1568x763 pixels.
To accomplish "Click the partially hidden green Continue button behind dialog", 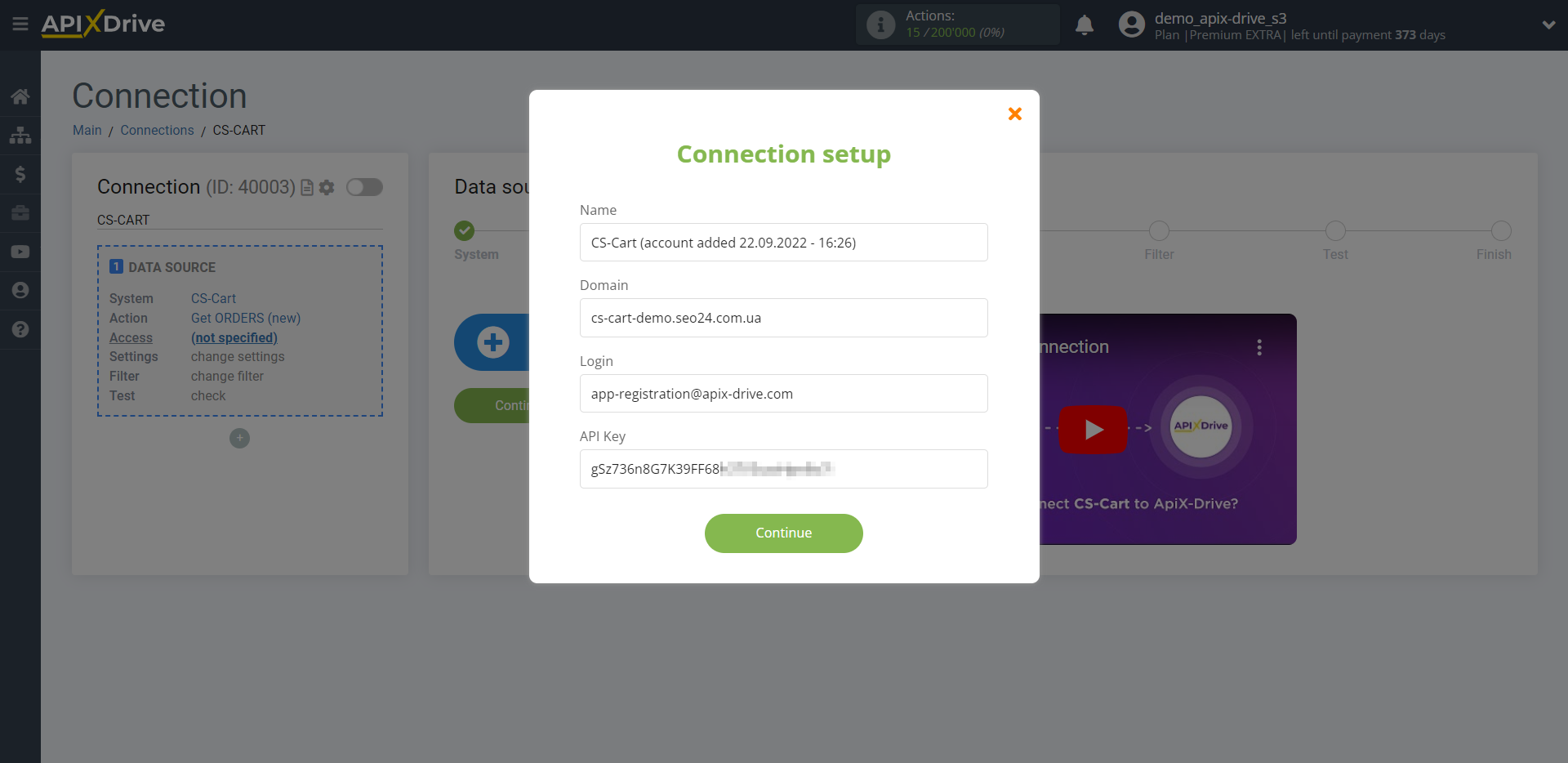I will click(492, 406).
